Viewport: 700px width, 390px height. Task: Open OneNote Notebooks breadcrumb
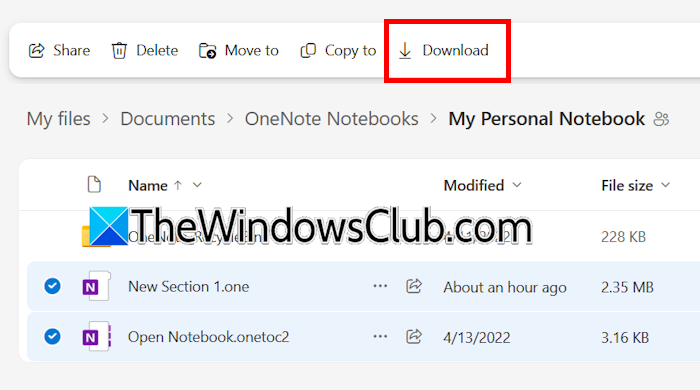331,119
